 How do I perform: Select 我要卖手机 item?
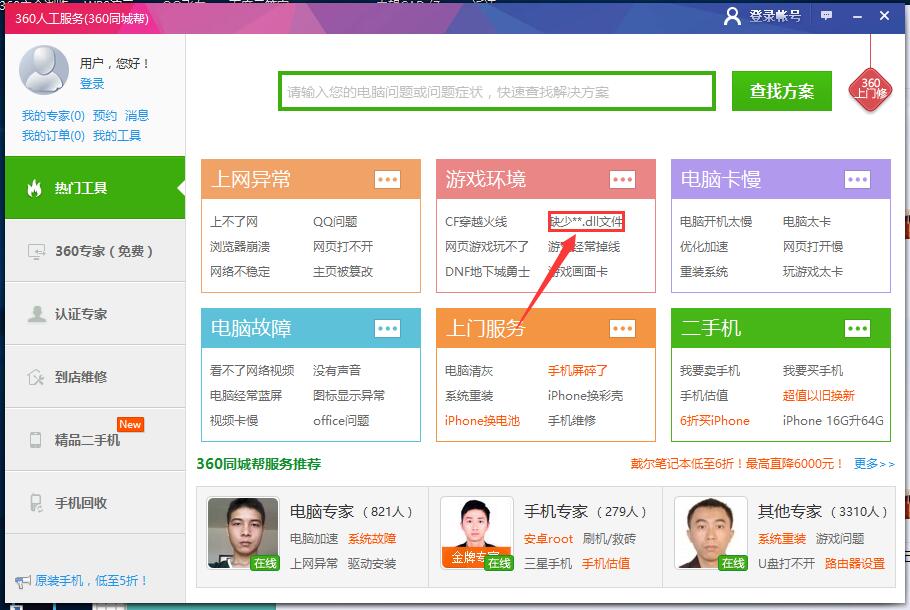click(x=710, y=370)
